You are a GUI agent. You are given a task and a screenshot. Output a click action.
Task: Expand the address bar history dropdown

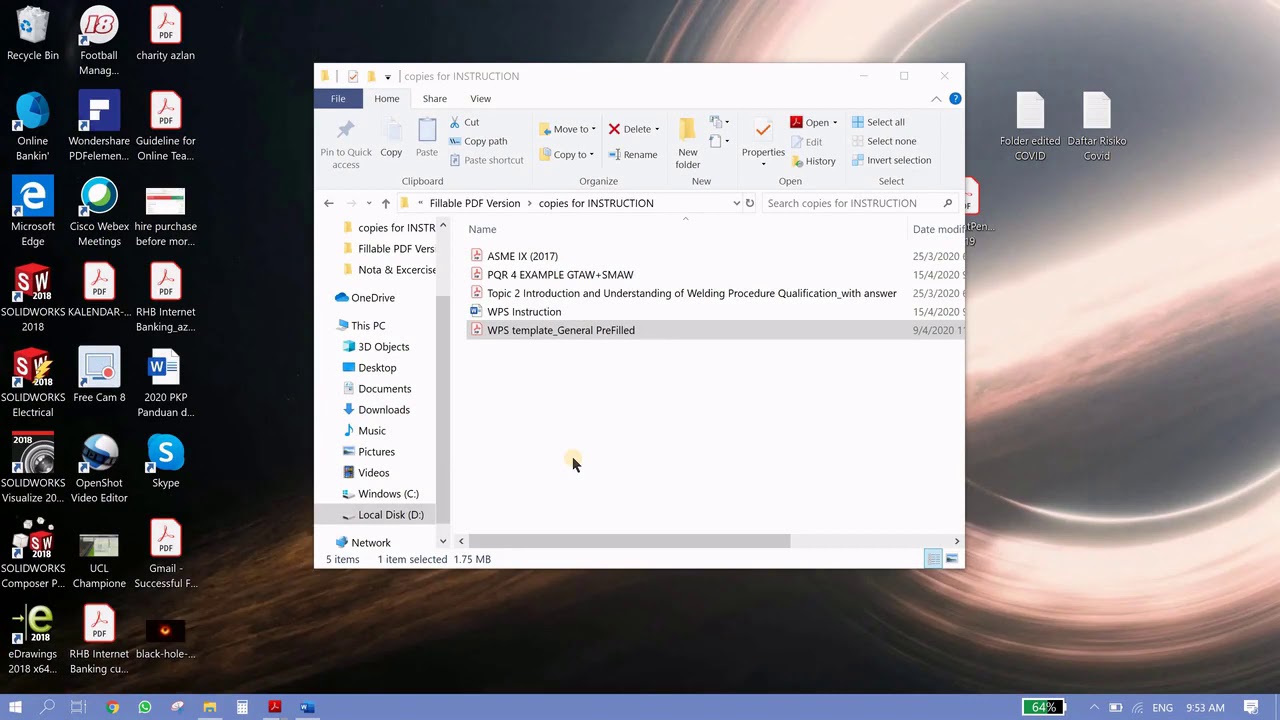point(737,203)
